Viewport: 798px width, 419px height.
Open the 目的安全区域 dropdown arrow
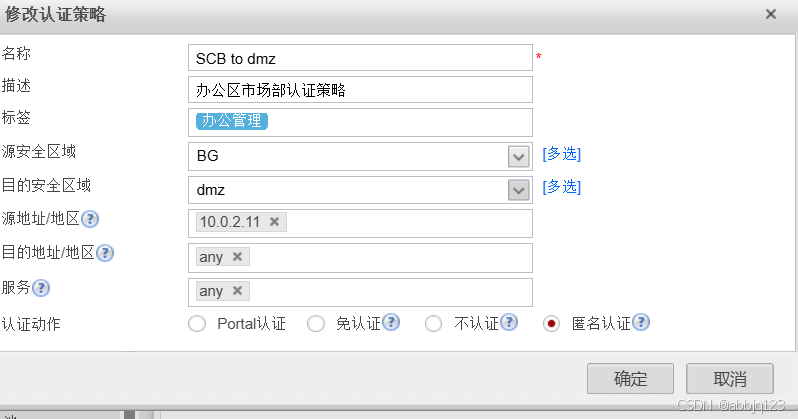point(518,190)
